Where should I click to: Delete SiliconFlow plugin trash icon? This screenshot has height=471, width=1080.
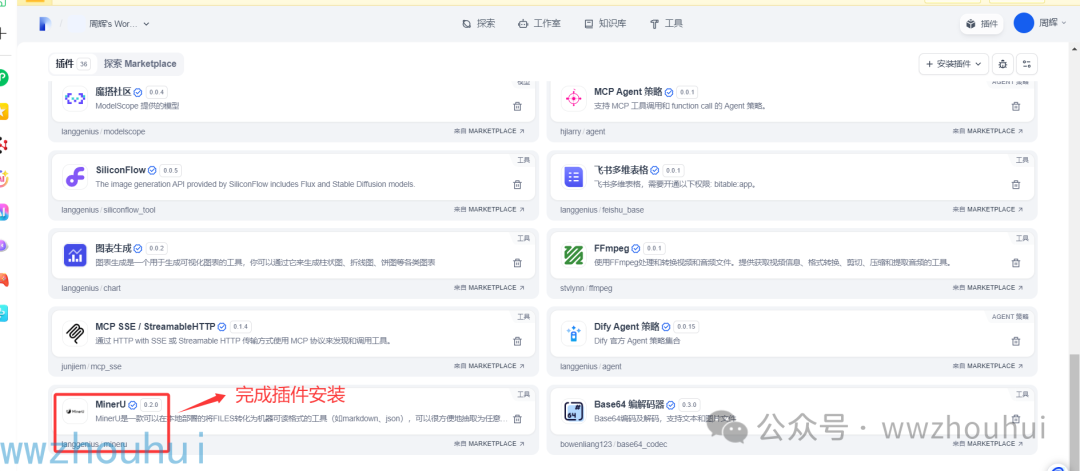(517, 185)
